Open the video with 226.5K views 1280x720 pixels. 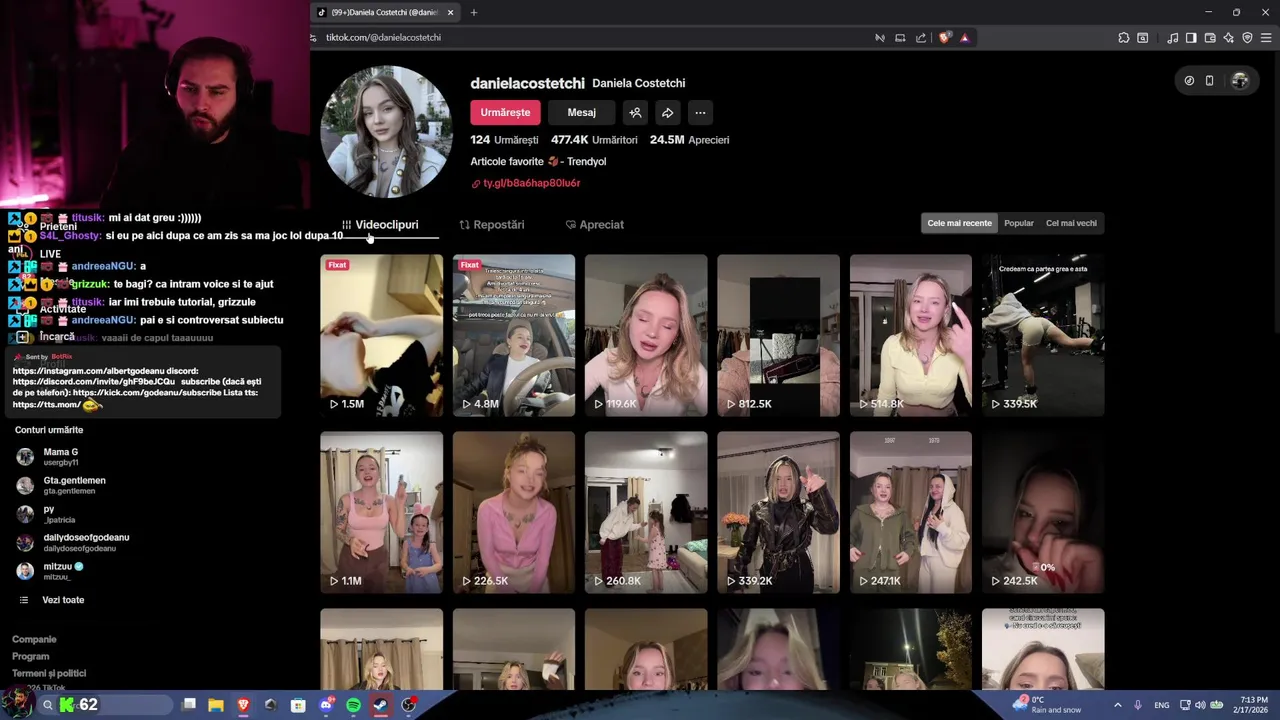[x=514, y=512]
